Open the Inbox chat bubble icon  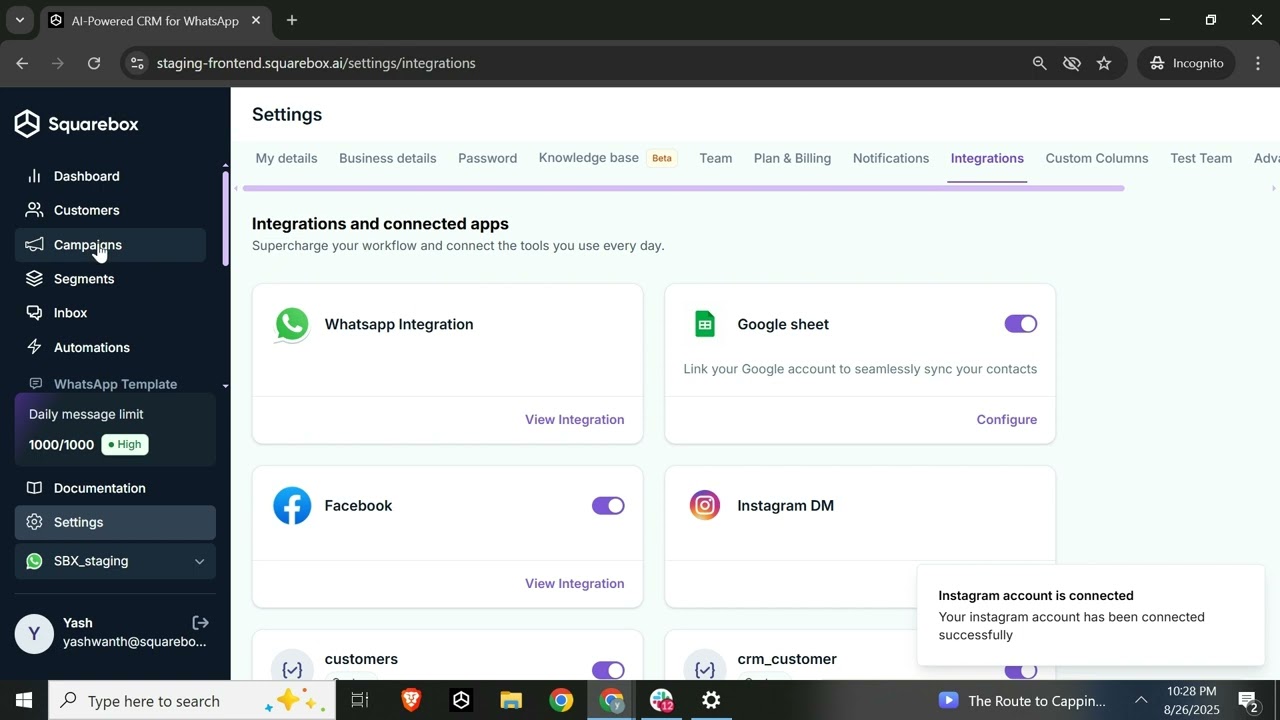(x=34, y=313)
